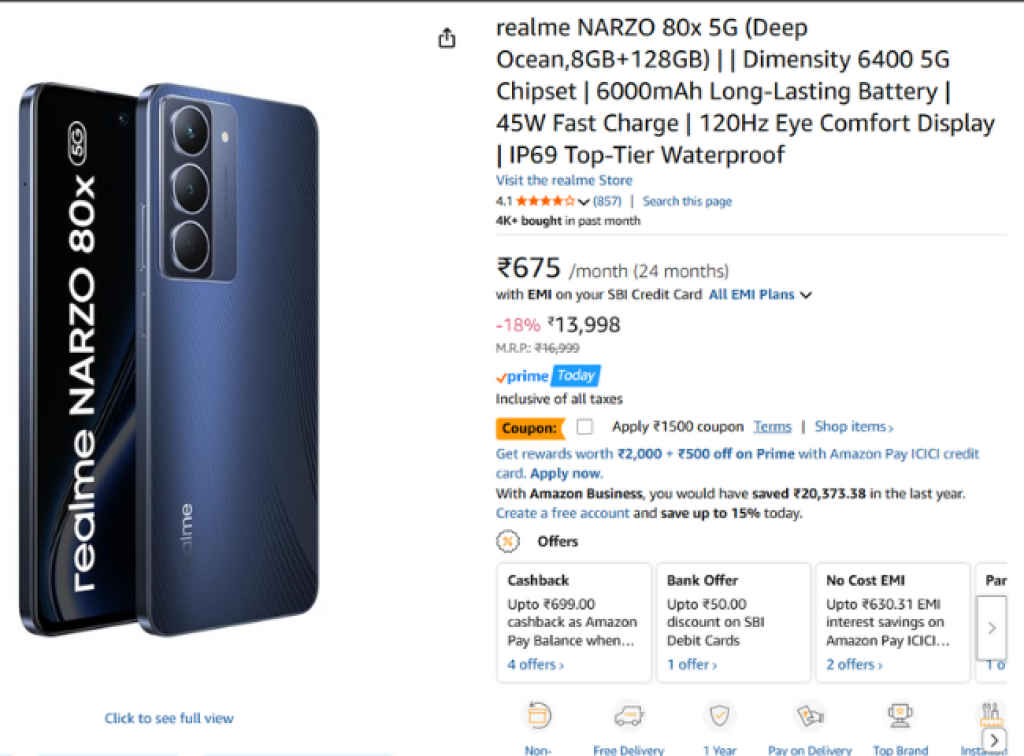This screenshot has height=756, width=1024.
Task: Open coupon Terms link
Action: (772, 426)
